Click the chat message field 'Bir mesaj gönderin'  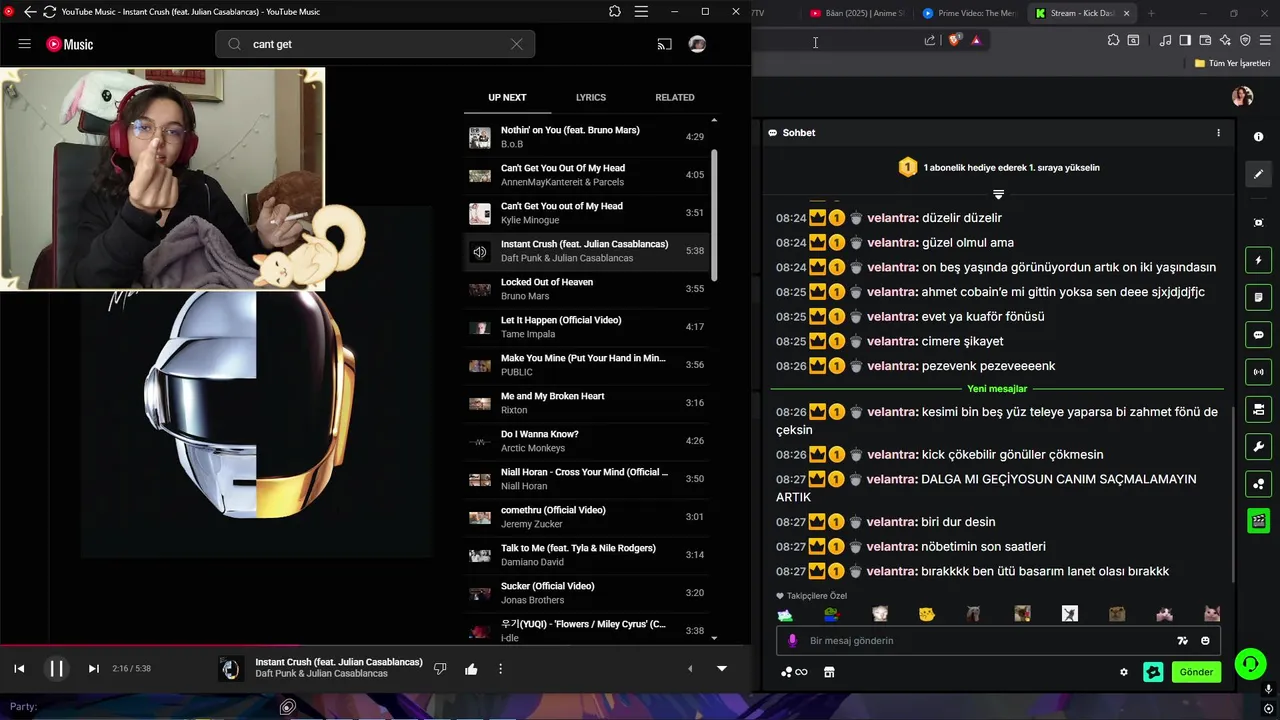pos(985,640)
